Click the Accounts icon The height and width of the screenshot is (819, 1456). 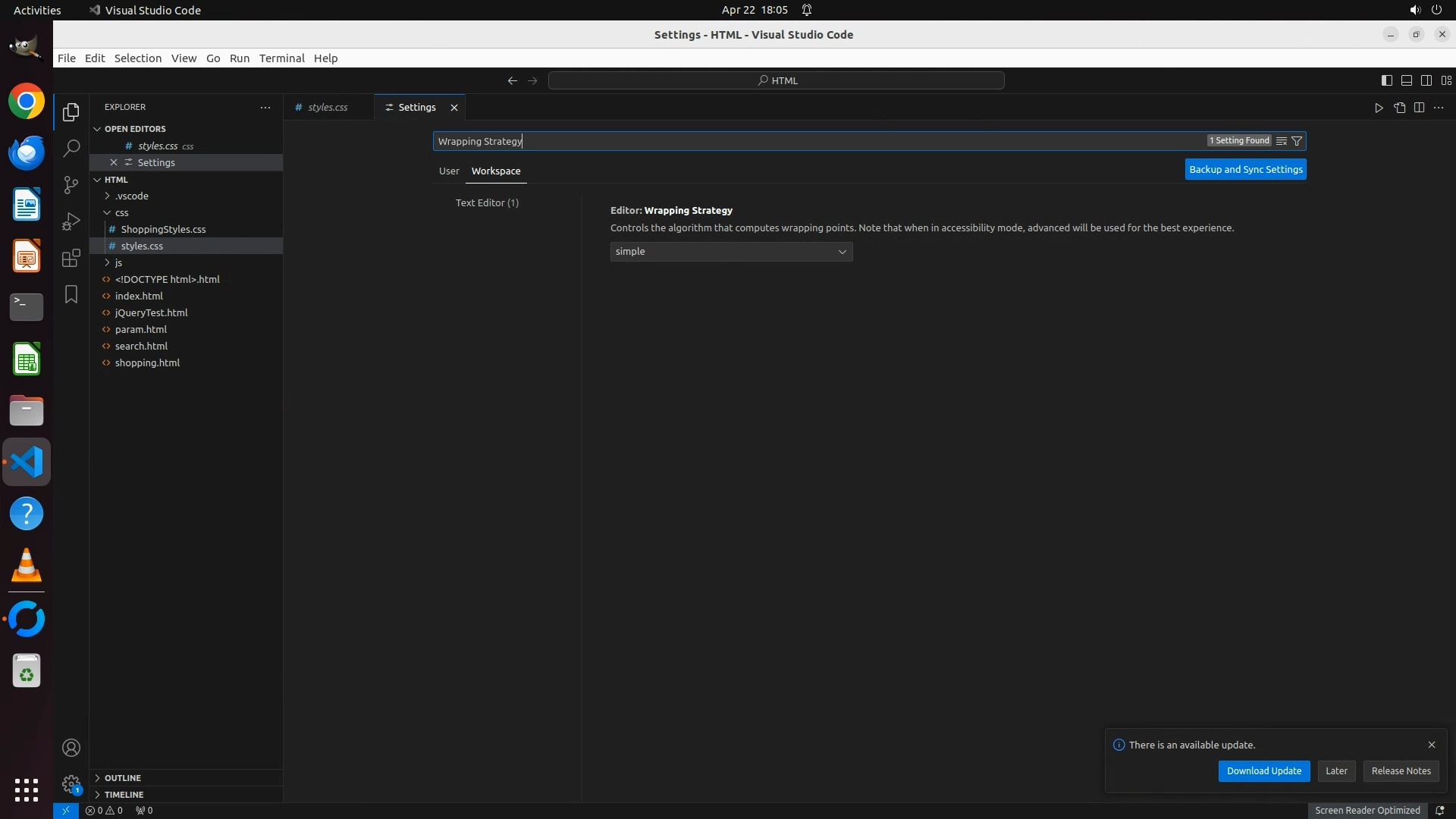(71, 748)
